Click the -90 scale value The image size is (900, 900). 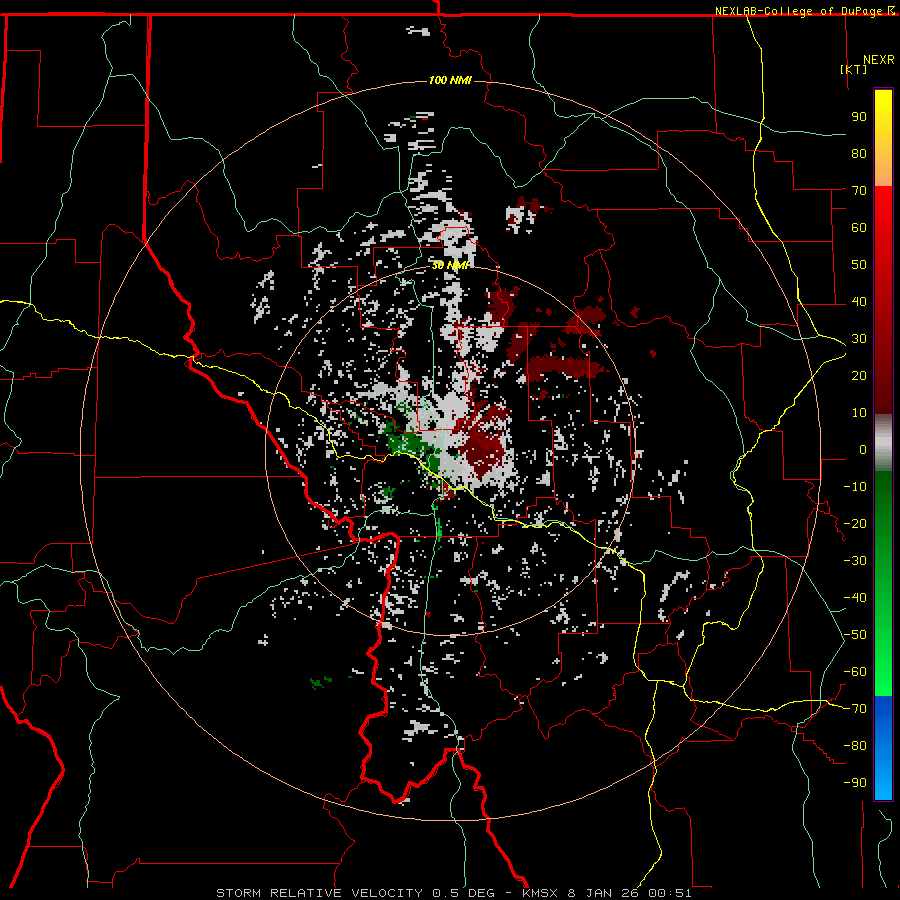click(x=855, y=783)
